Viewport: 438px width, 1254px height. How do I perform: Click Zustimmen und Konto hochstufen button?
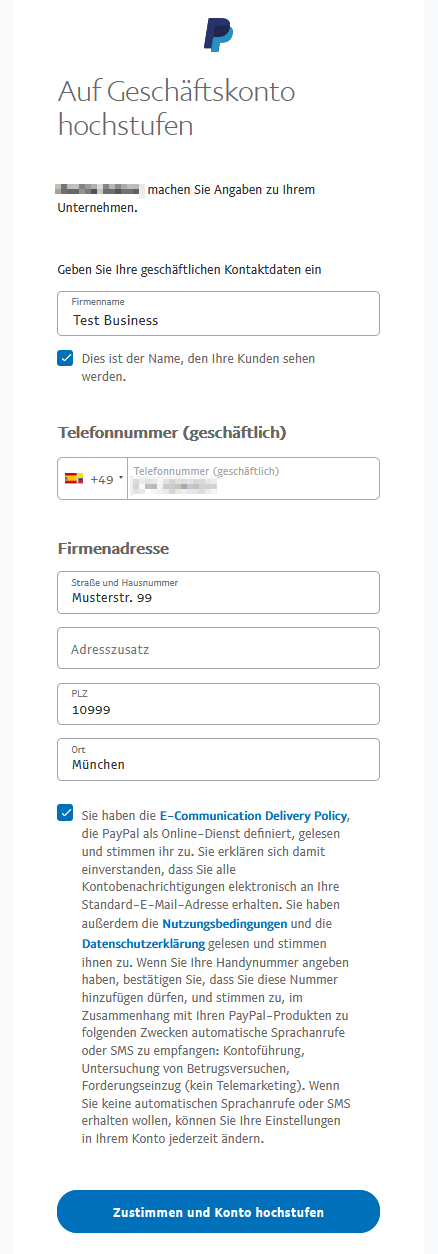(218, 1212)
